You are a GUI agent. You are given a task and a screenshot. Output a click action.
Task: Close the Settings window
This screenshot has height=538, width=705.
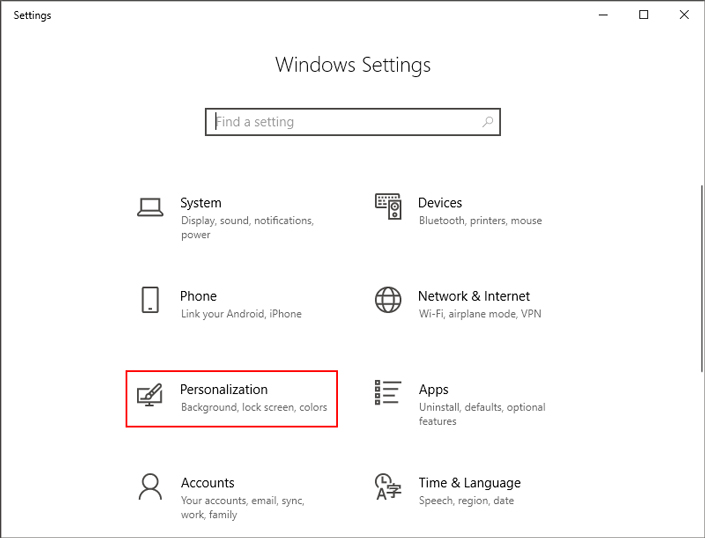click(684, 15)
